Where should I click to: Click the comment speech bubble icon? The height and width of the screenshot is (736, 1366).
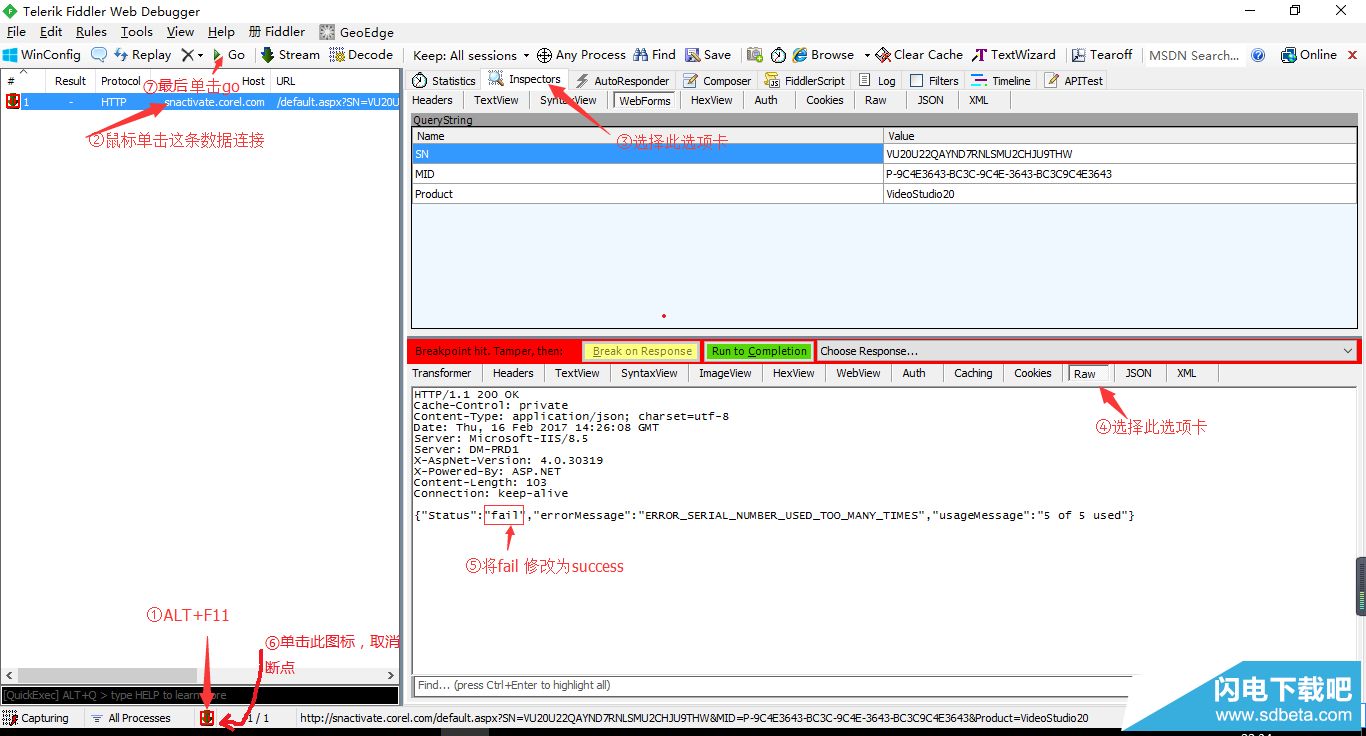(99, 55)
